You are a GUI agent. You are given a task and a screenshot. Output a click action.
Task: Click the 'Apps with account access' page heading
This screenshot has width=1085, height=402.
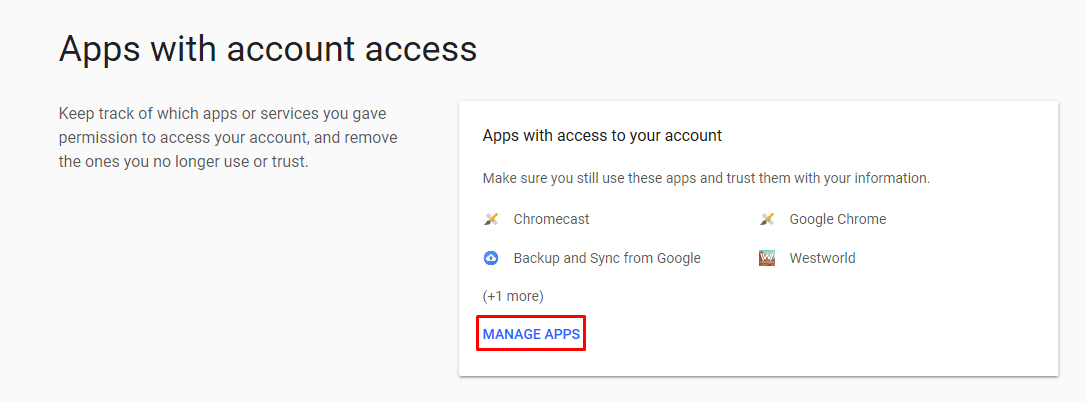tap(268, 49)
